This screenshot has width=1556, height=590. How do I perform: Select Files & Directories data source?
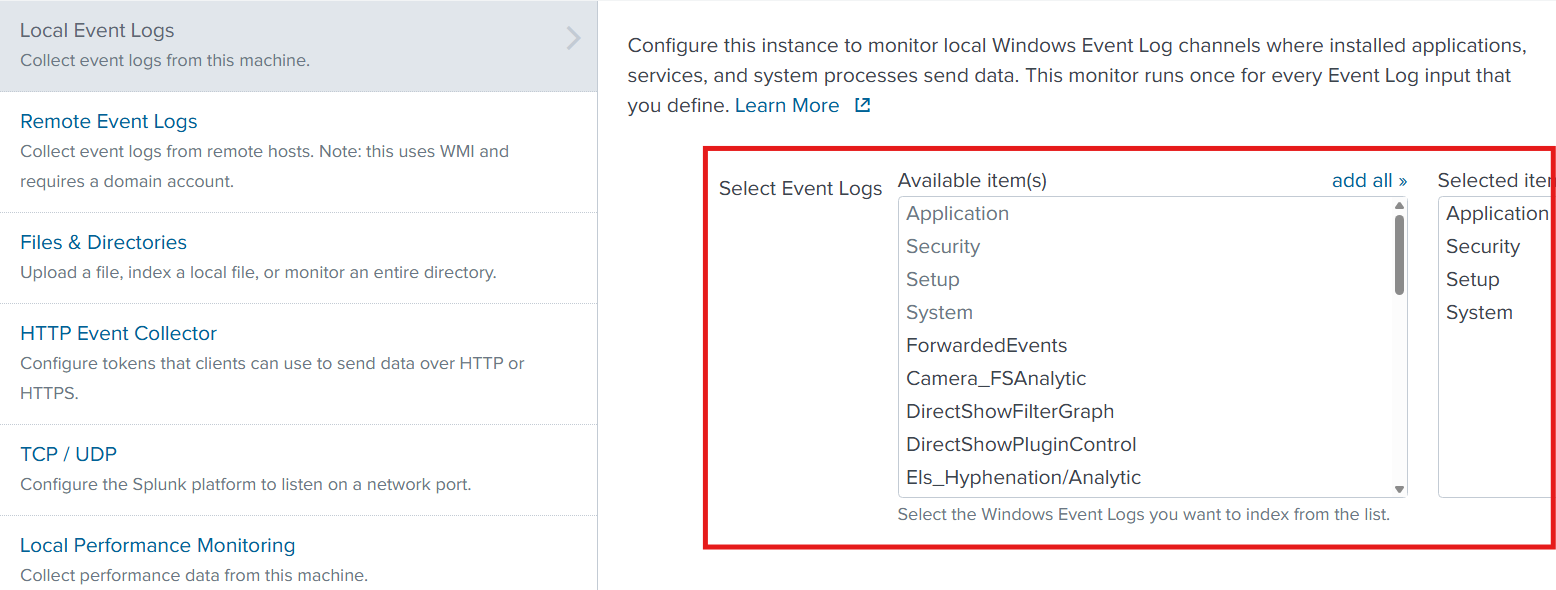[103, 242]
